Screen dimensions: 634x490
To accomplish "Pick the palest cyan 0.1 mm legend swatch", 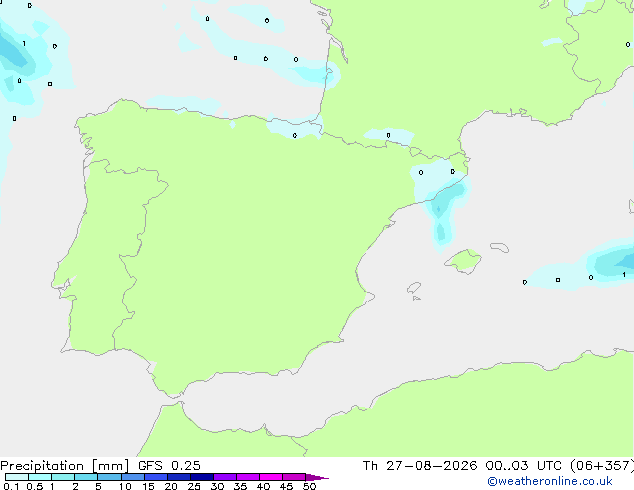I will [17, 477].
